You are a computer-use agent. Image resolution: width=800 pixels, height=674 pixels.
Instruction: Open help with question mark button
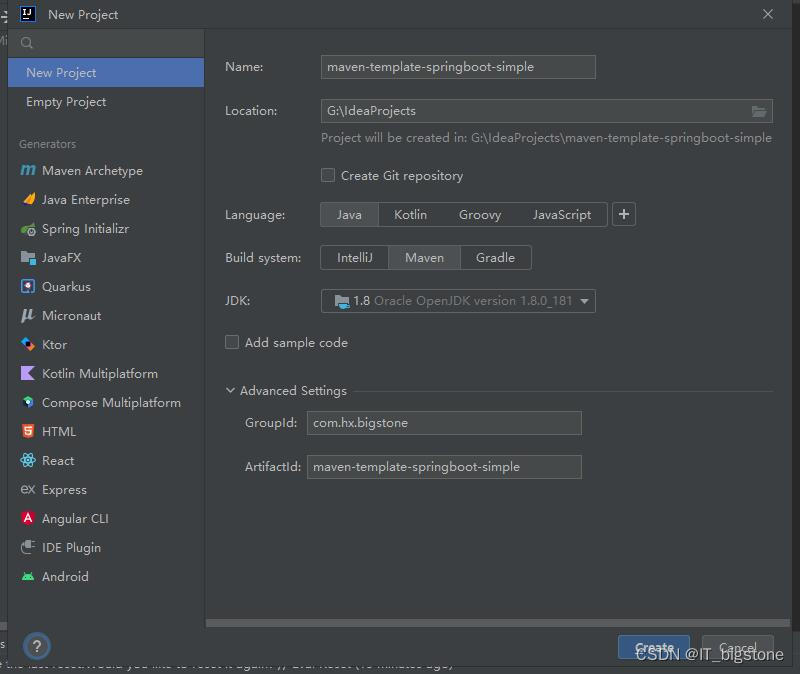tap(37, 646)
